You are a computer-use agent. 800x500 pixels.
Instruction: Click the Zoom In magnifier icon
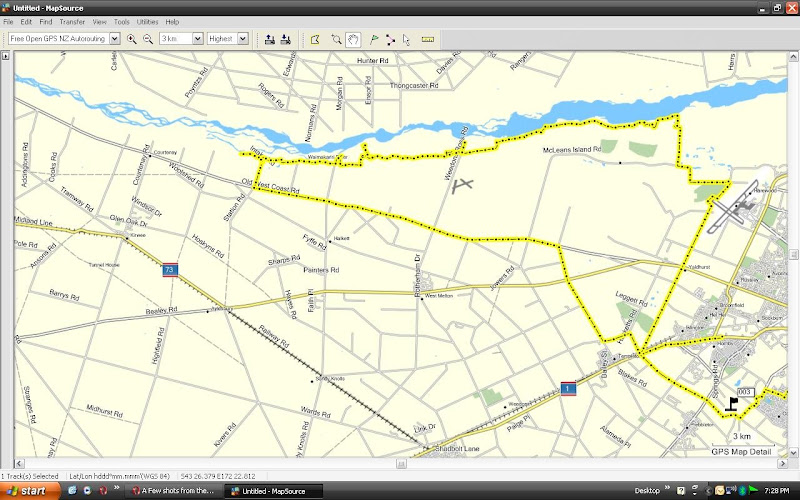pos(132,39)
